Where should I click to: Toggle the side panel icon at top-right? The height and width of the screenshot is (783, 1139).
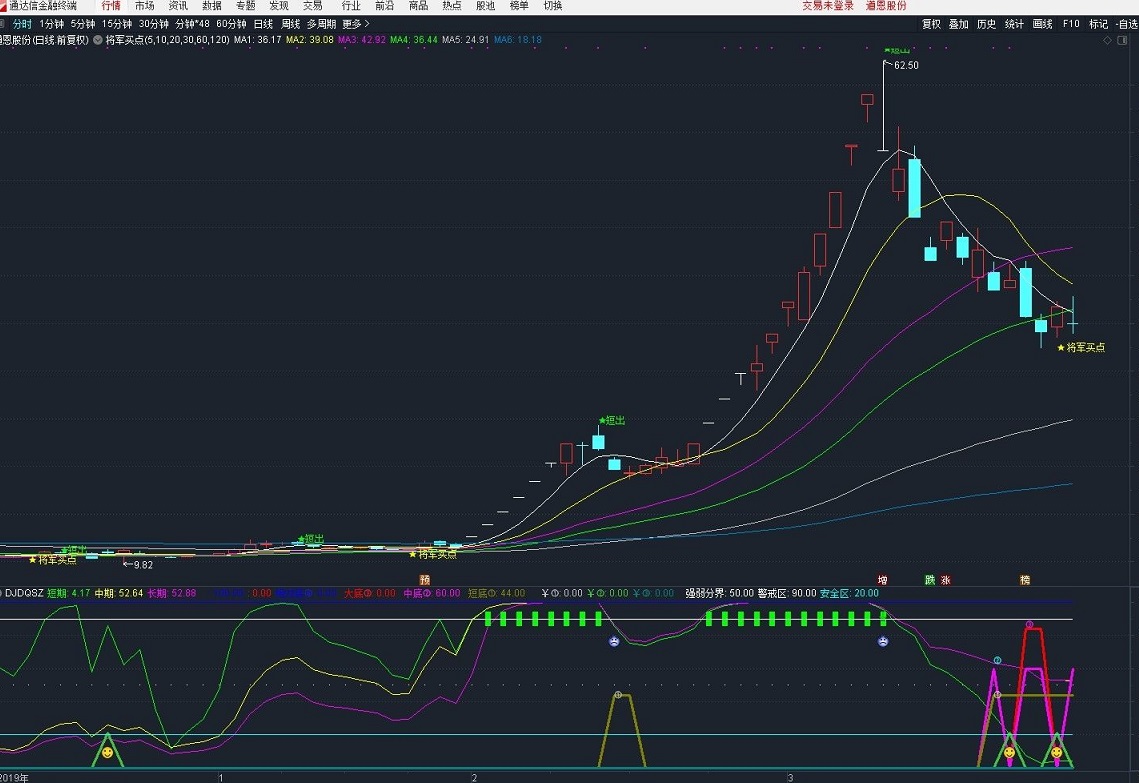pyautogui.click(x=1124, y=40)
